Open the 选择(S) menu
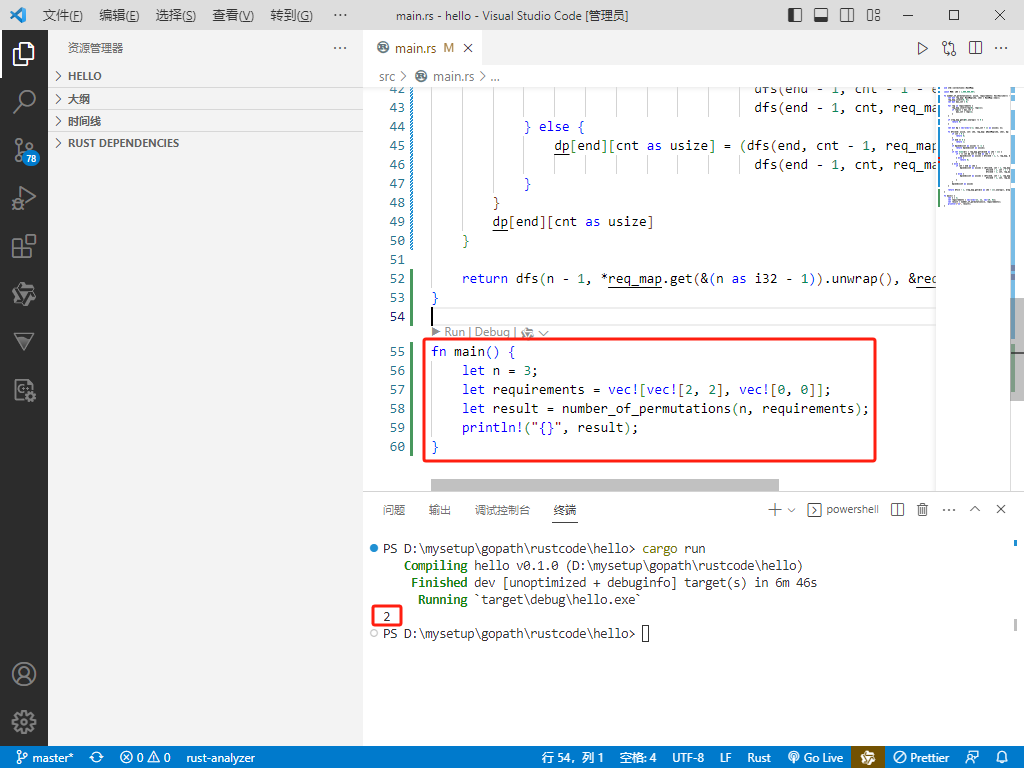This screenshot has height=768, width=1024. (x=176, y=15)
